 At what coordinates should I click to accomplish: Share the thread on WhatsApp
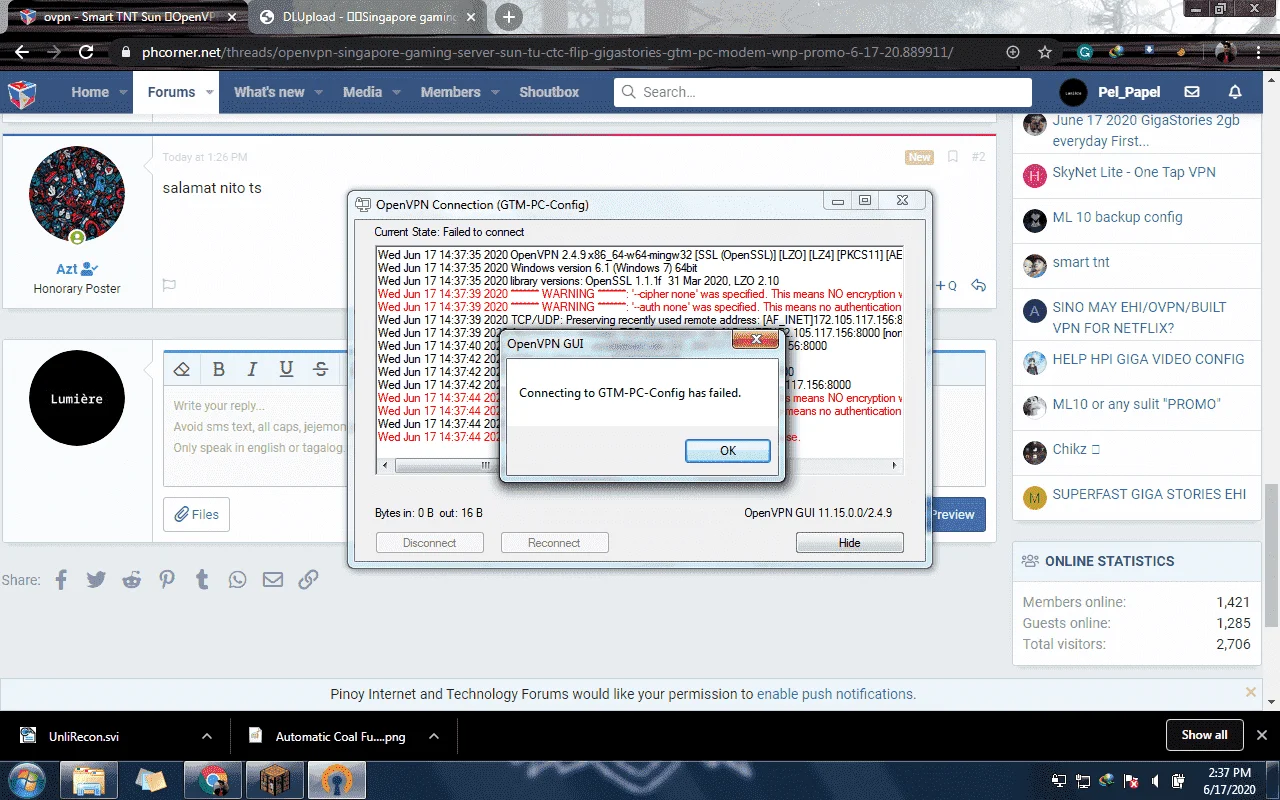pos(237,579)
